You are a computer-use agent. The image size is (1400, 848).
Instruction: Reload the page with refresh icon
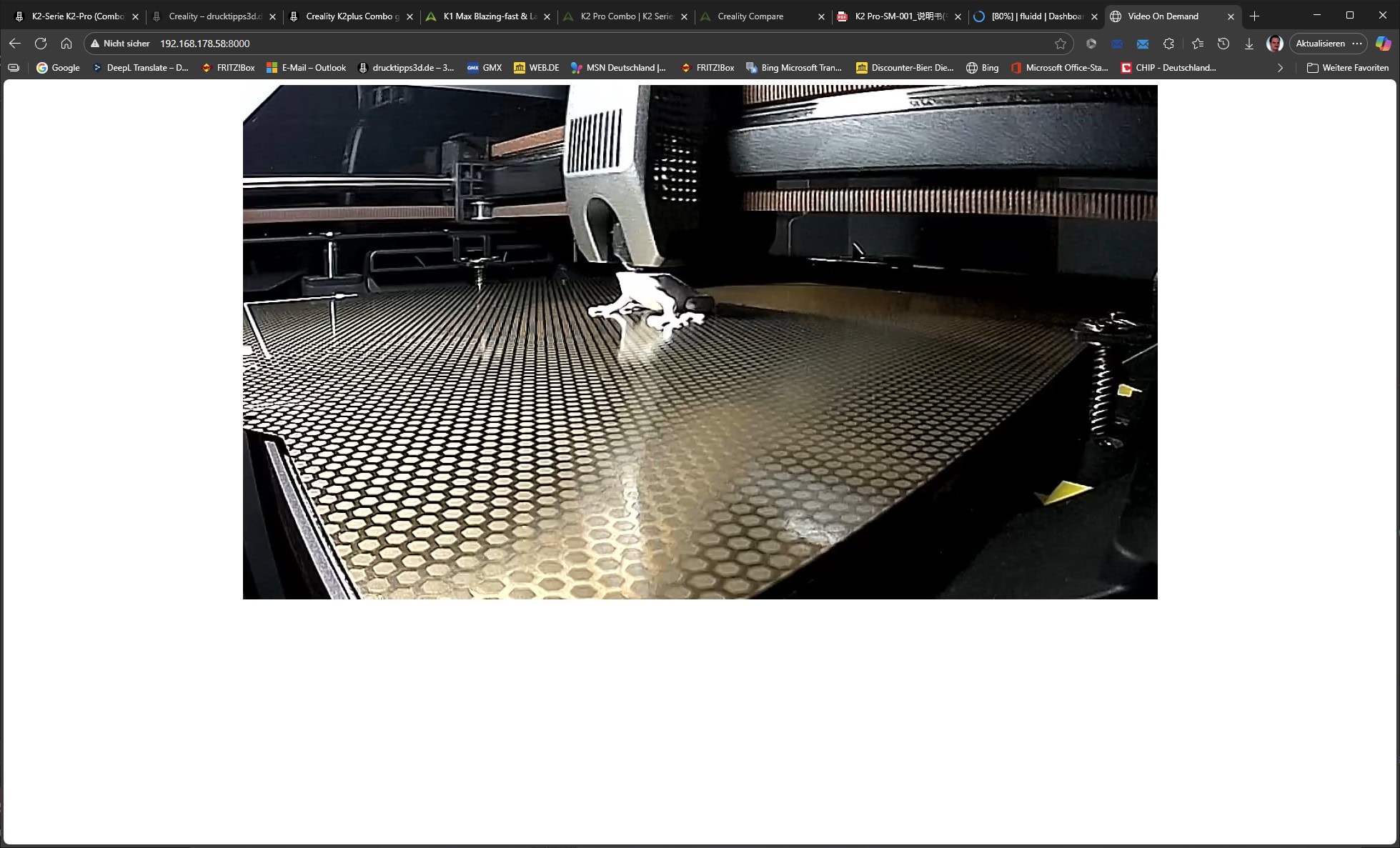41,44
